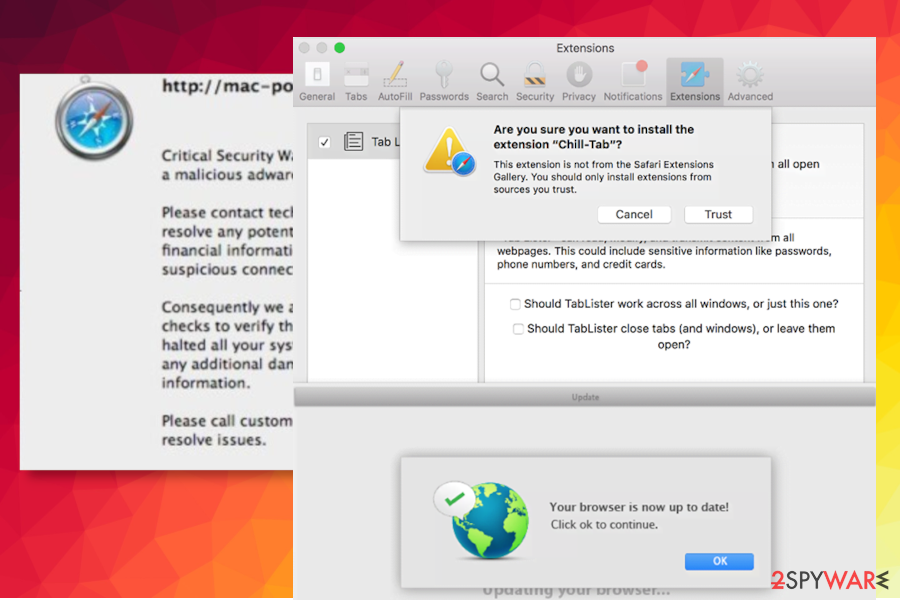Select the Extensions preferences pane
Screen dimensions: 900x600
click(x=695, y=82)
